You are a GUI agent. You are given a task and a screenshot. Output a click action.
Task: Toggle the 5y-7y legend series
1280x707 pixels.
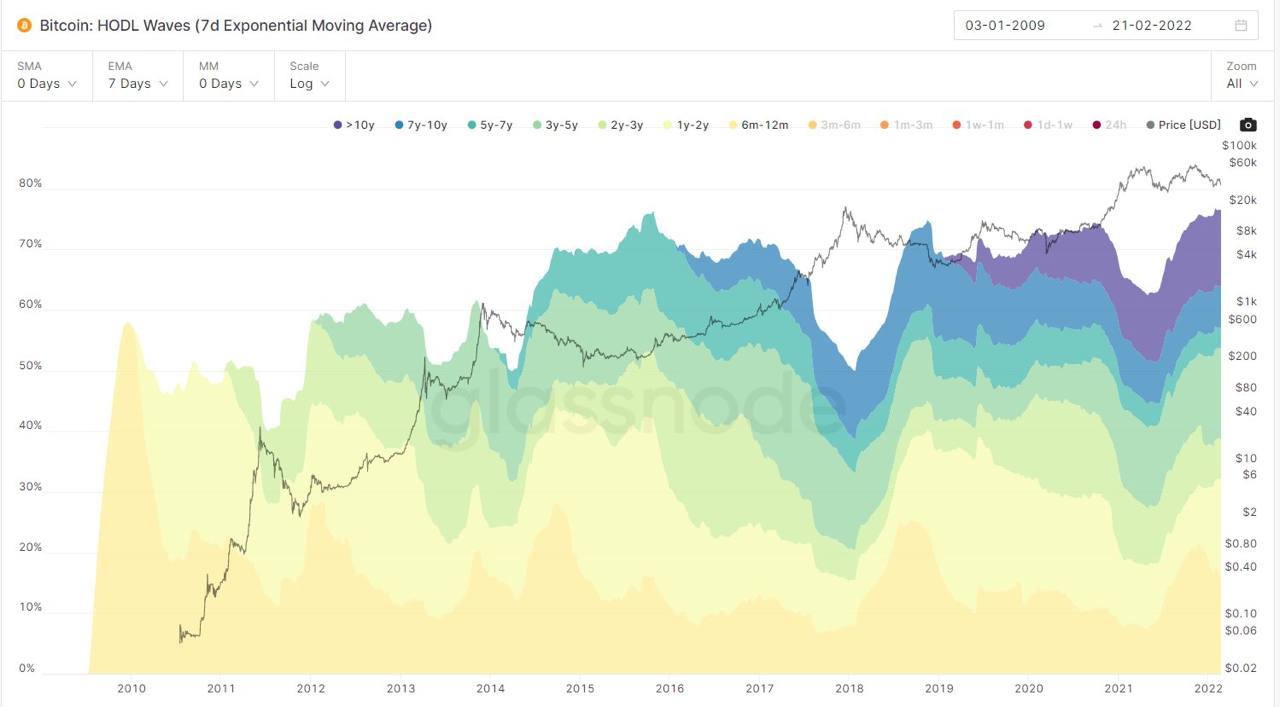click(489, 125)
